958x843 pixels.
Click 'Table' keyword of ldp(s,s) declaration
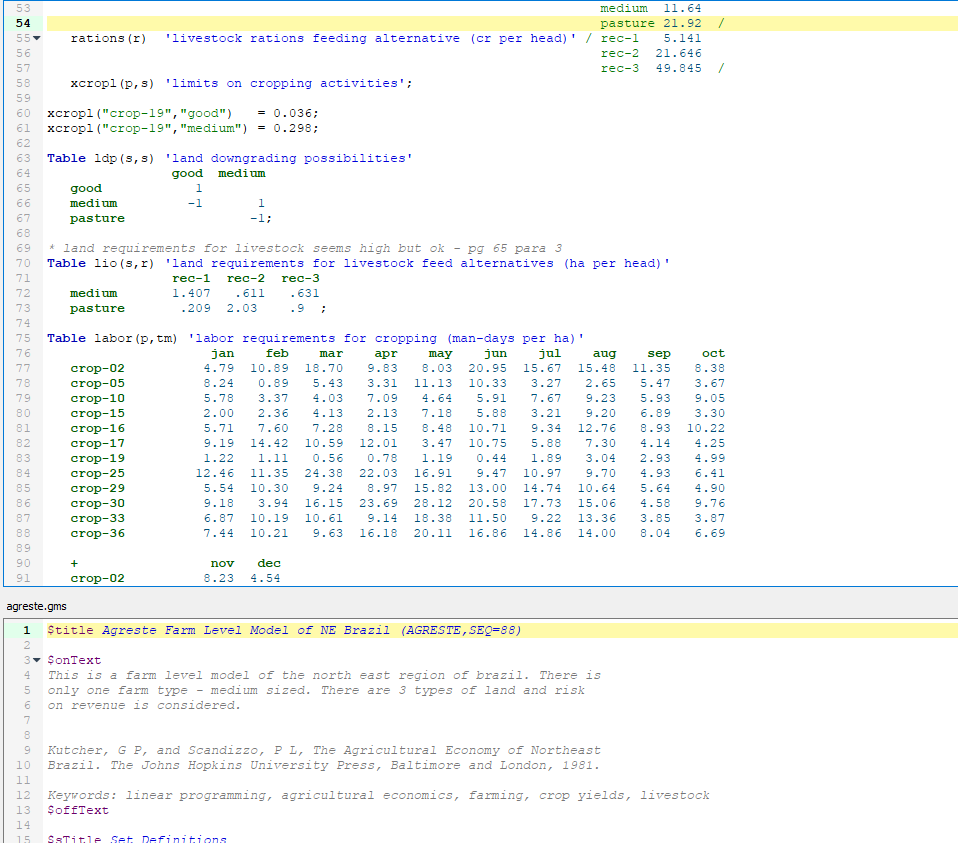66,158
